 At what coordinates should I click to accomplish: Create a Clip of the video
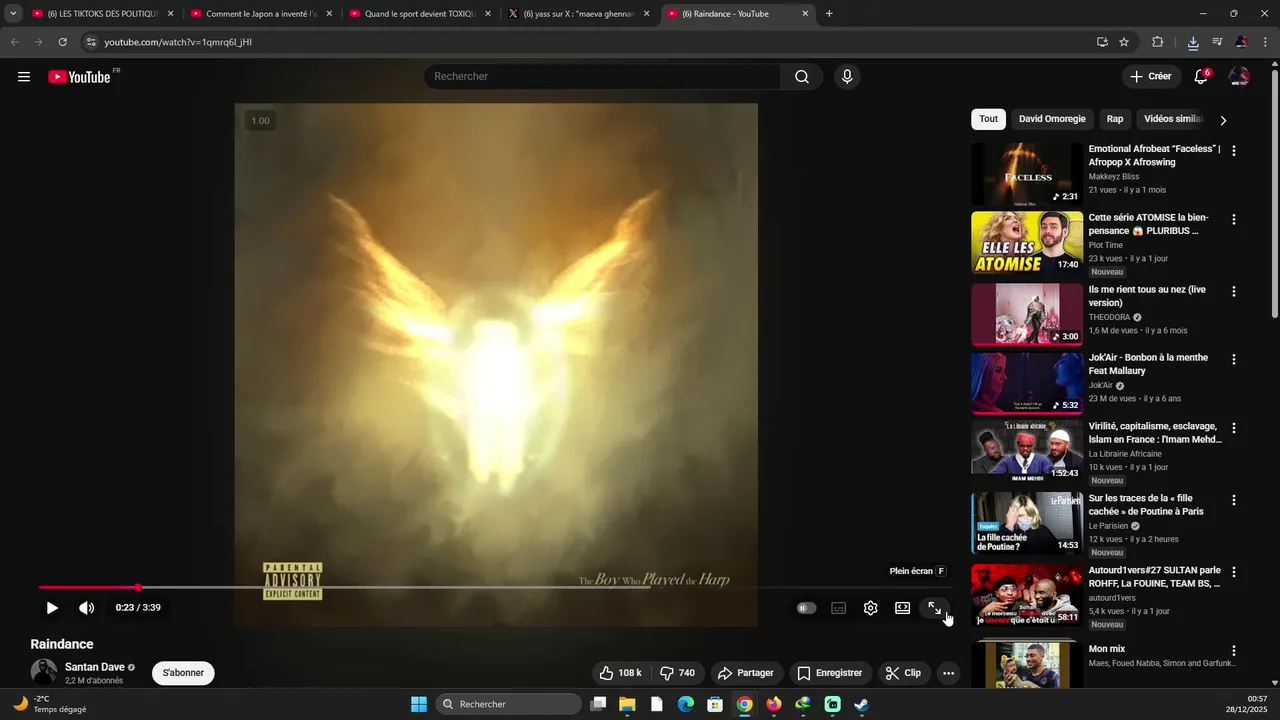point(903,673)
